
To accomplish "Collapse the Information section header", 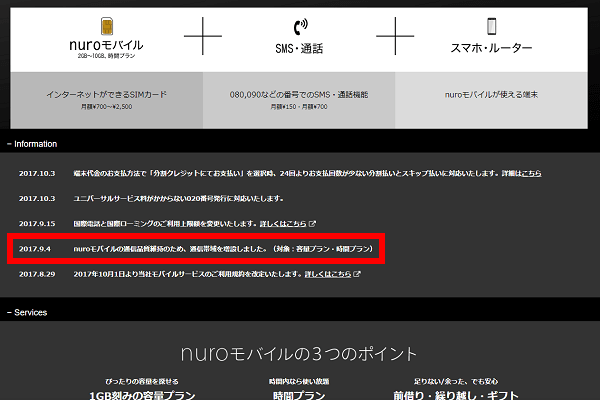I will (x=32, y=144).
